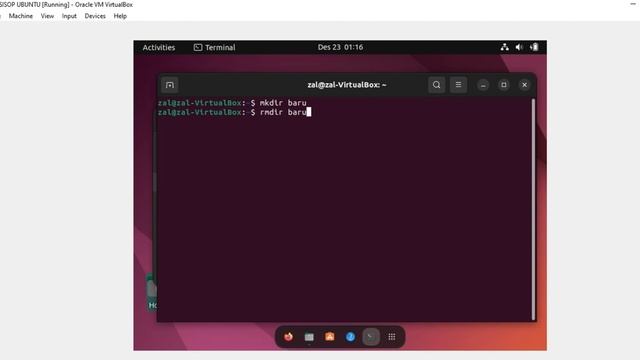Open Ubuntu Software from the dock
This screenshot has width=640, height=360.
tap(330, 337)
